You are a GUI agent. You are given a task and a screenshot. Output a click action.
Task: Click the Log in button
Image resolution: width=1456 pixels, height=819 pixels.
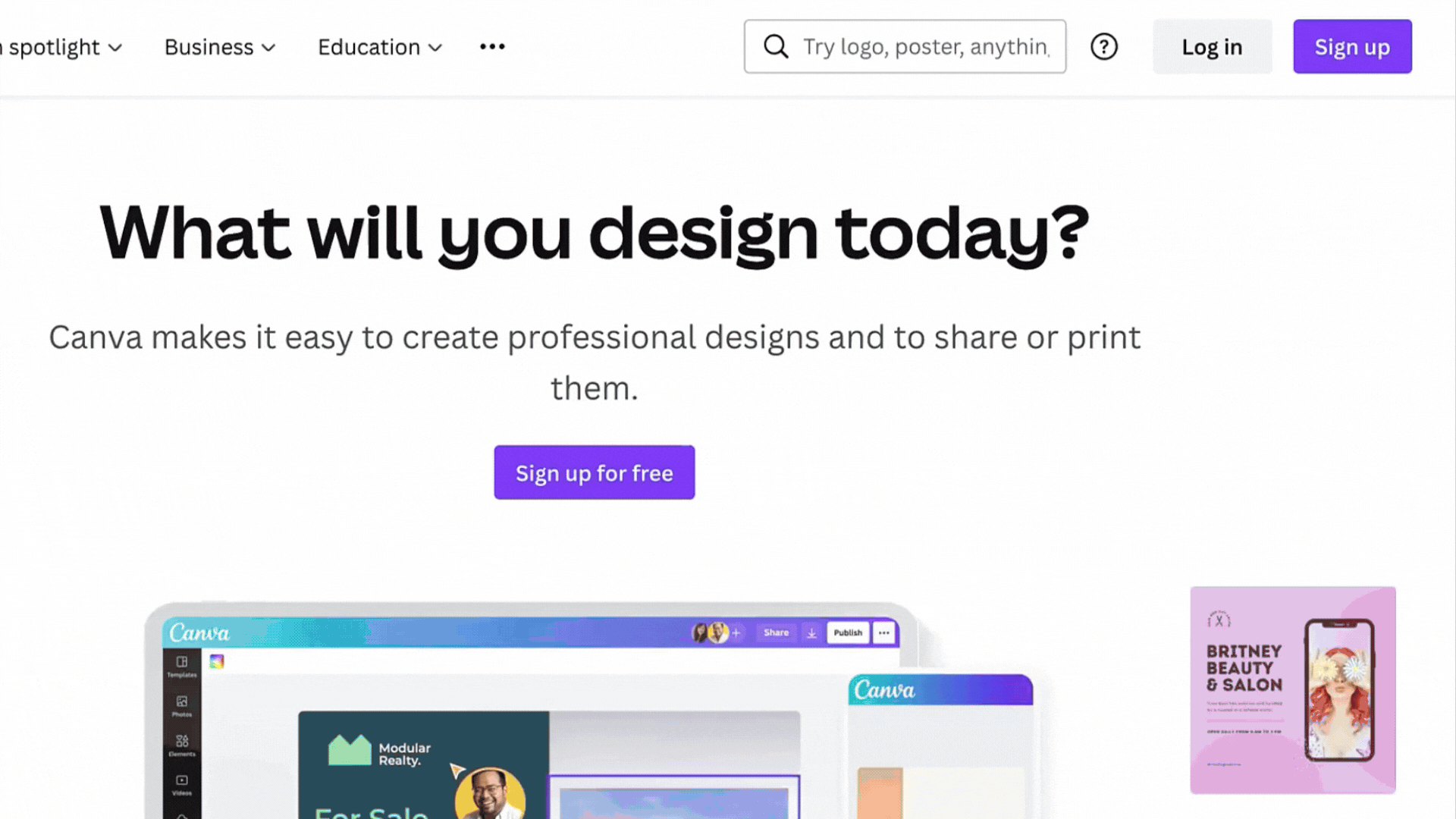(1212, 46)
